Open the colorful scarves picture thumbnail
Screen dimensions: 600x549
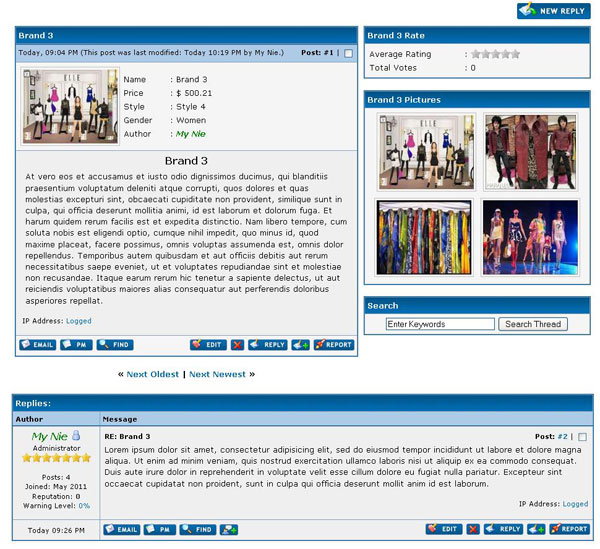[x=424, y=238]
